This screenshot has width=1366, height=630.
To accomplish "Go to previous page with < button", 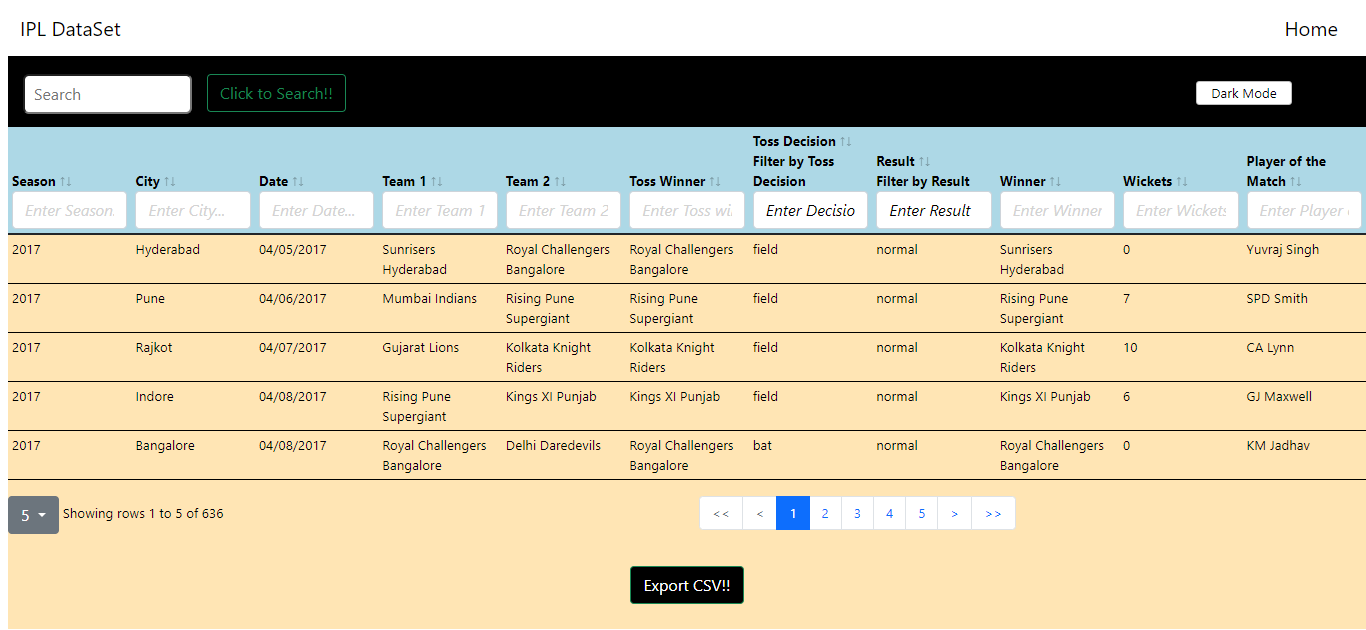I will 760,513.
